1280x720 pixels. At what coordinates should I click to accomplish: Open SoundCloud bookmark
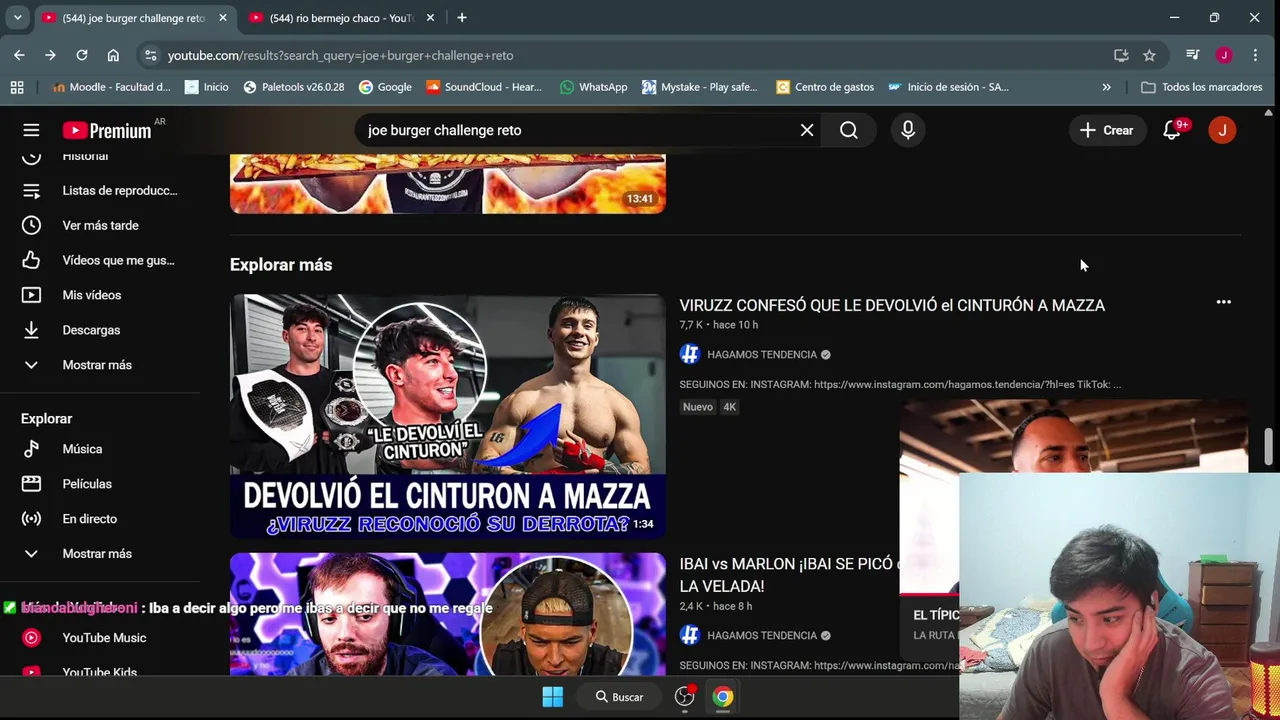click(484, 87)
